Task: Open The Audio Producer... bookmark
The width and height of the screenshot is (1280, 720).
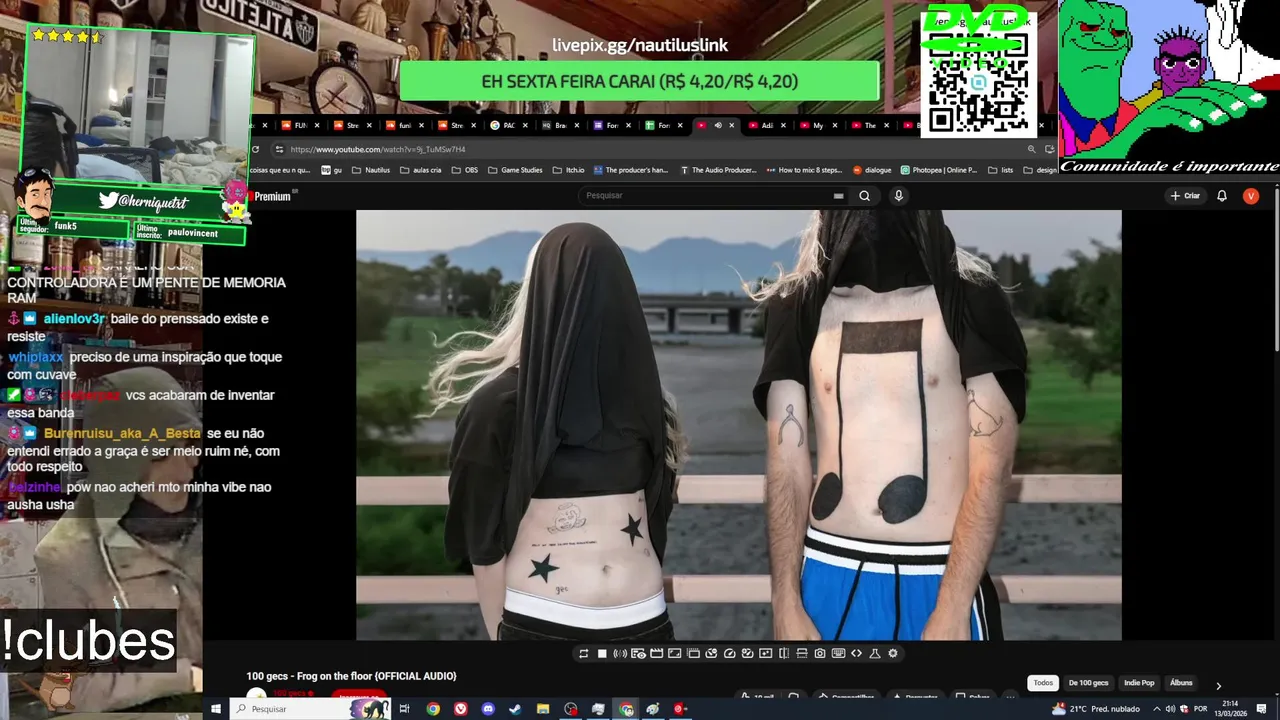Action: click(x=718, y=170)
